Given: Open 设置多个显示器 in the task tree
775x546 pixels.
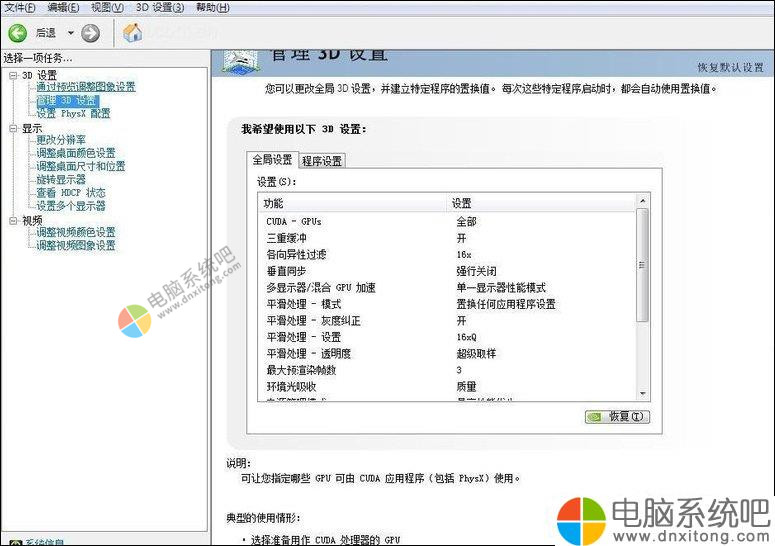Looking at the screenshot, I should (71, 206).
